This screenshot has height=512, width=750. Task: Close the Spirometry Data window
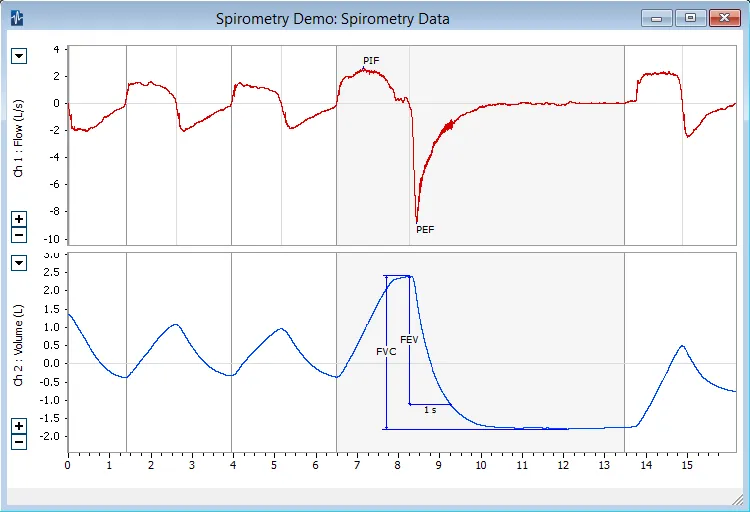coord(722,18)
